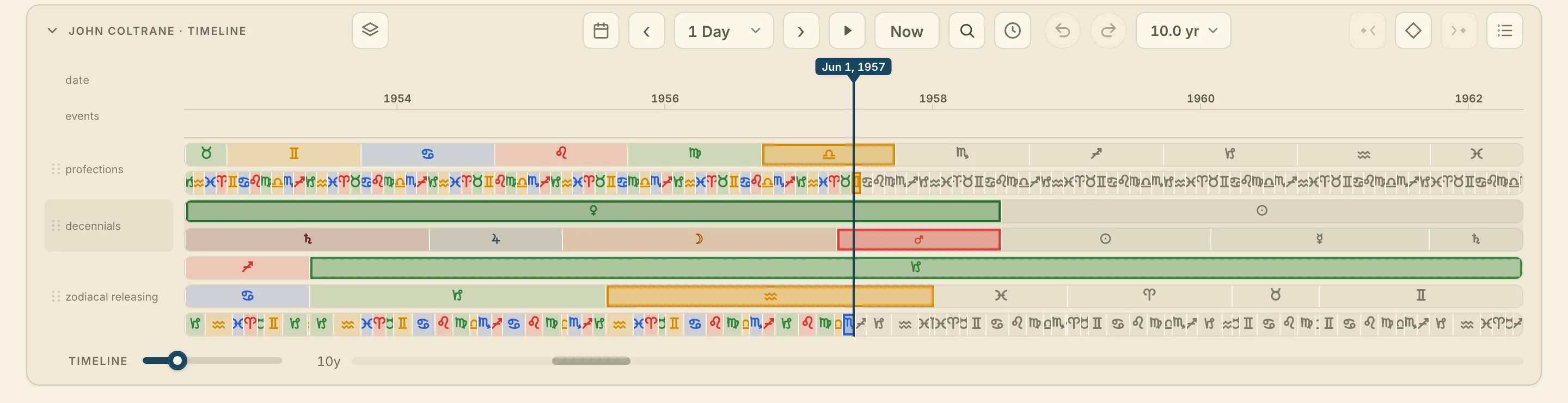Click the profections row label
1568x403 pixels.
coord(94,169)
